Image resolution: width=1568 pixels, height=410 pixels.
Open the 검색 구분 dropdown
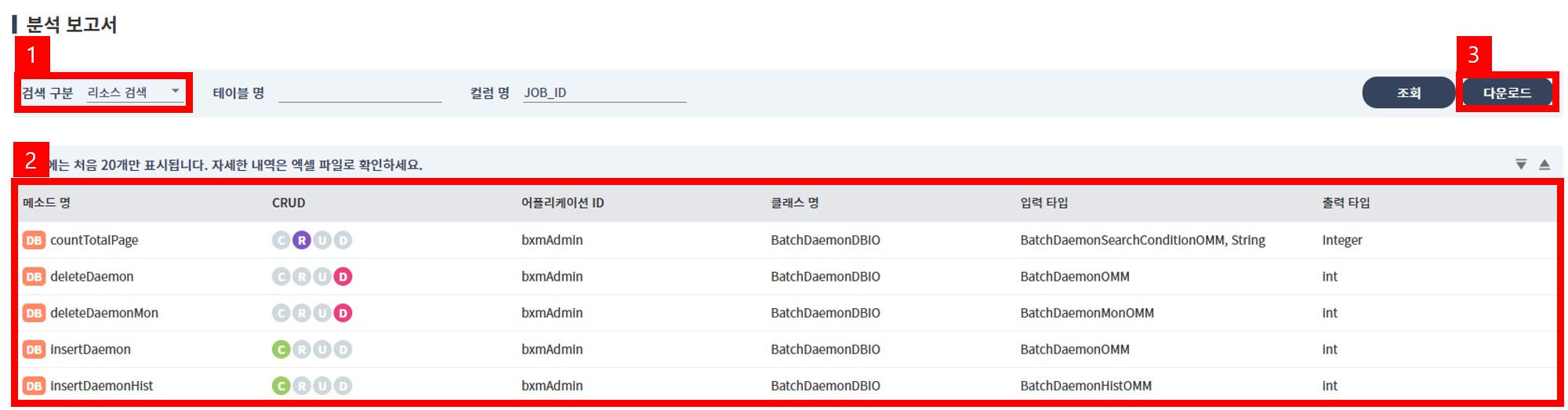[x=135, y=93]
